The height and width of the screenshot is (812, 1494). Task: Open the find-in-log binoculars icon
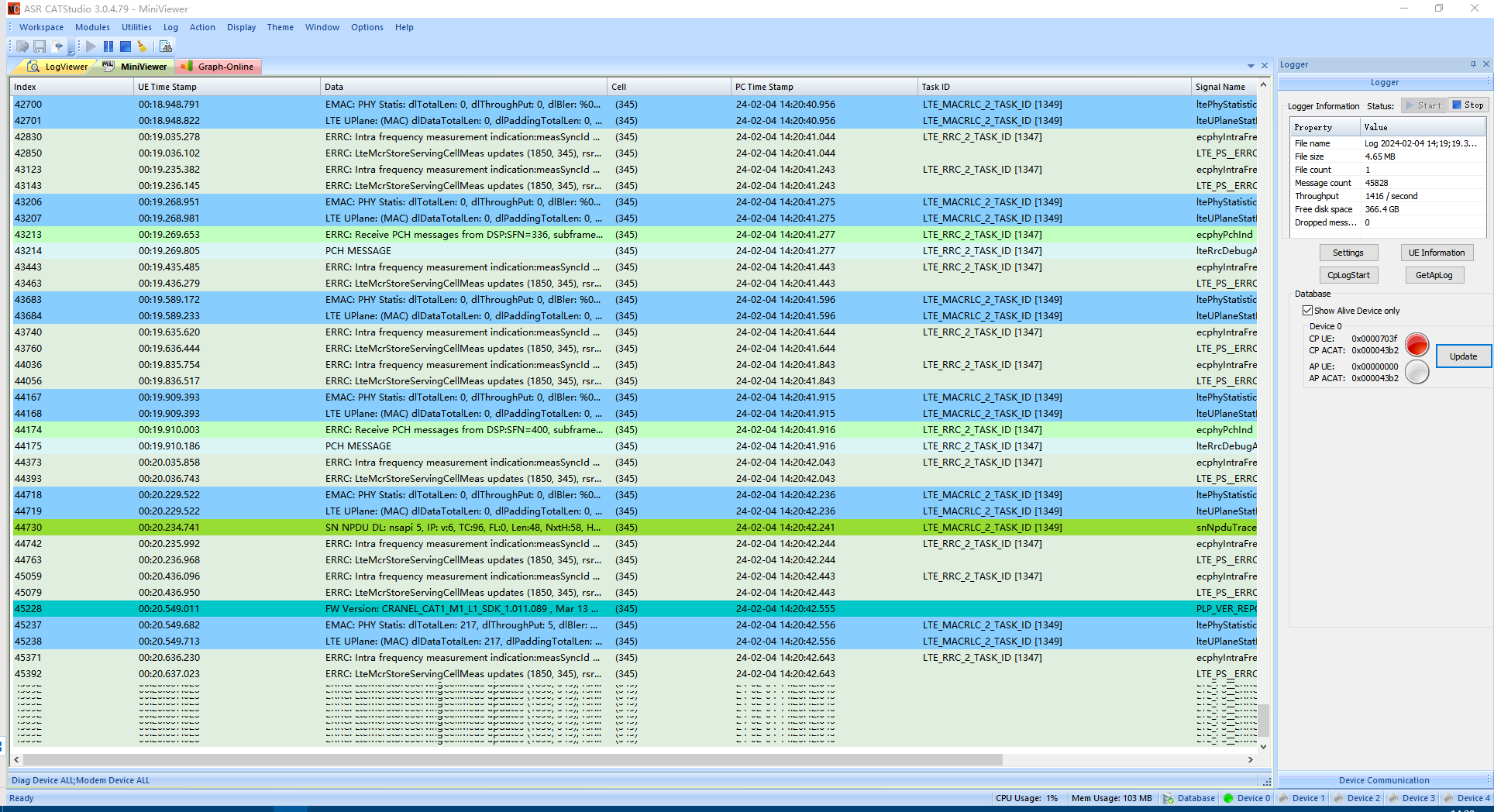click(165, 46)
